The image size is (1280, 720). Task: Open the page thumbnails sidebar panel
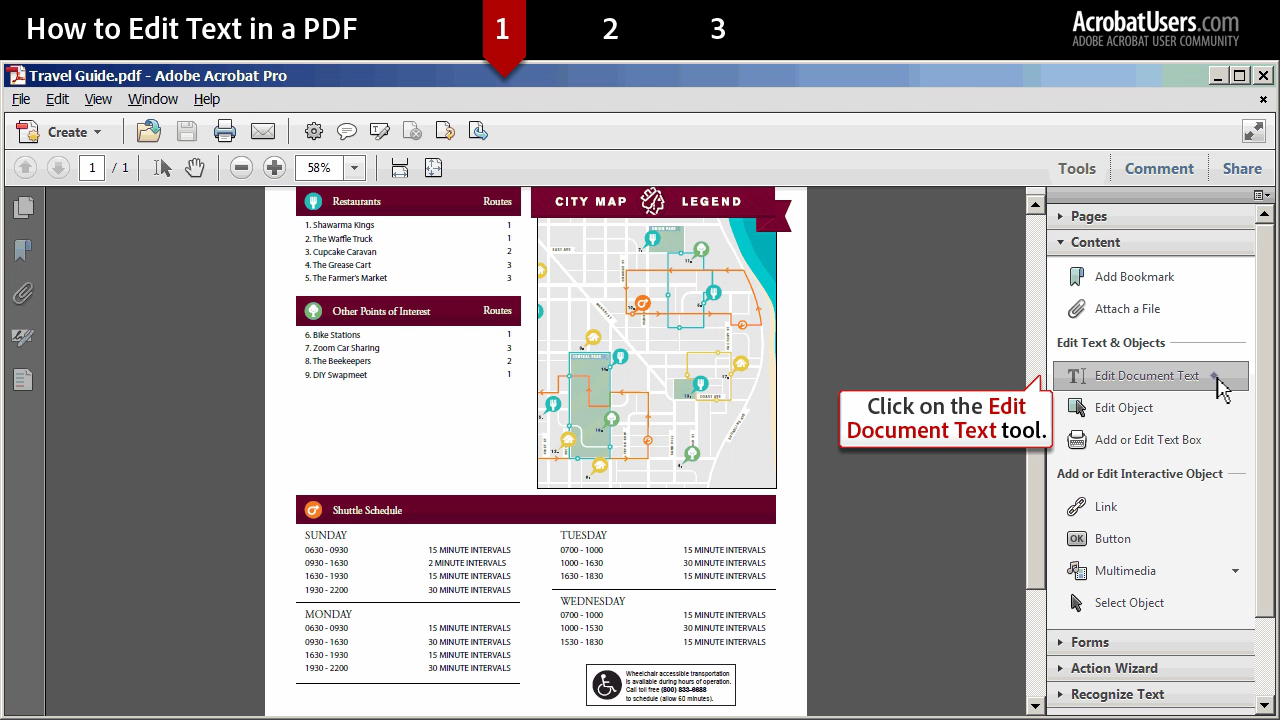(x=23, y=208)
